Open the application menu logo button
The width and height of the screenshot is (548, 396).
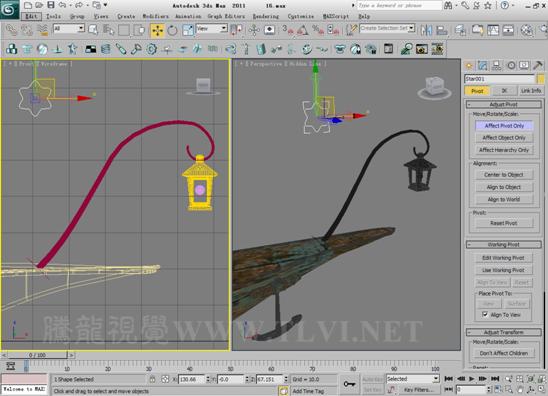tap(9, 9)
